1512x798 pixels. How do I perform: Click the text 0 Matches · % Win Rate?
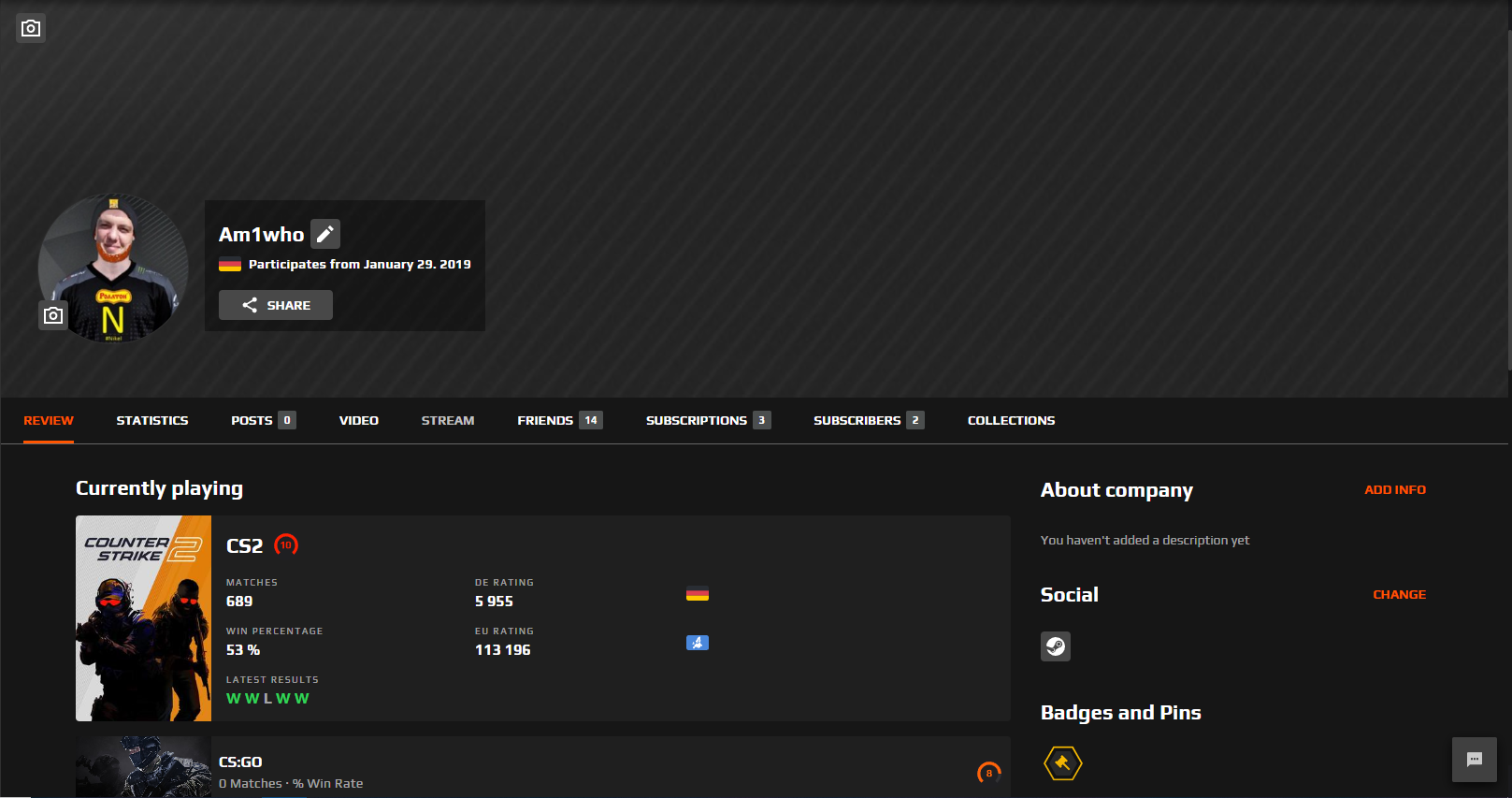tap(291, 784)
